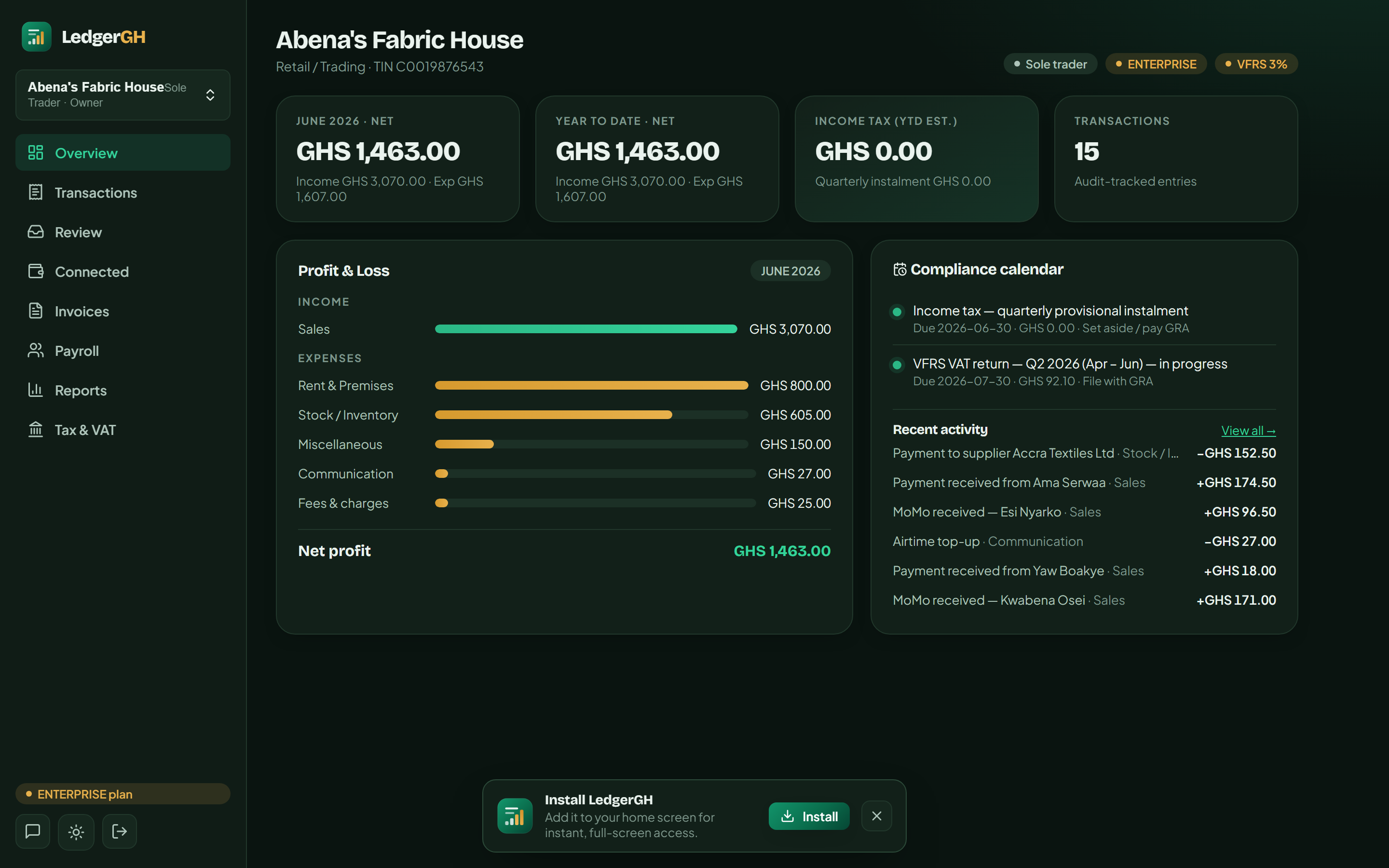Screen dimensions: 1389x868
Task: Select Payment to supplier Accra Textiles Ltd
Action: click(x=1084, y=453)
